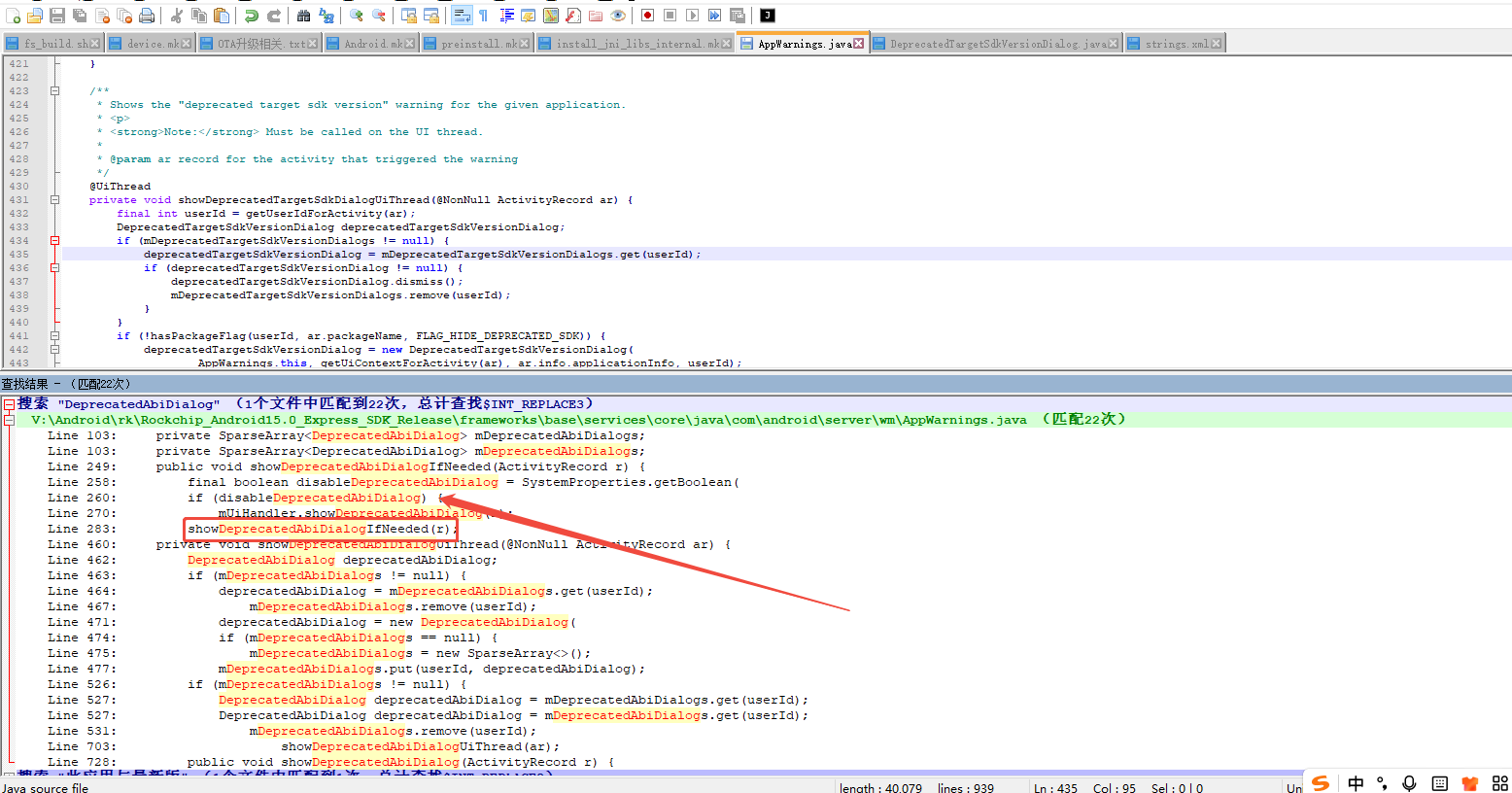This screenshot has height=793, width=1512.
Task: Click the Ln : 435 status bar field
Action: 1055,788
